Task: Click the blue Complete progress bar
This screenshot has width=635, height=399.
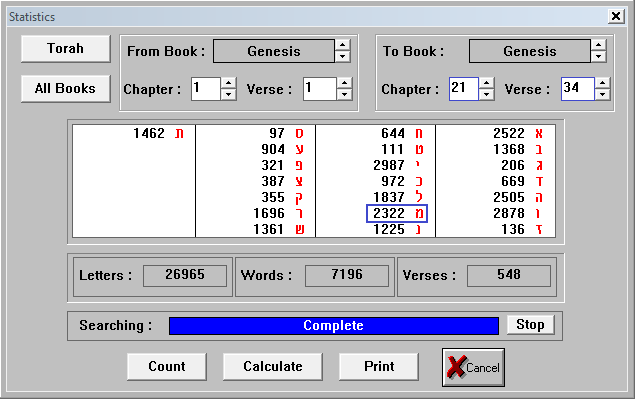Action: click(334, 326)
